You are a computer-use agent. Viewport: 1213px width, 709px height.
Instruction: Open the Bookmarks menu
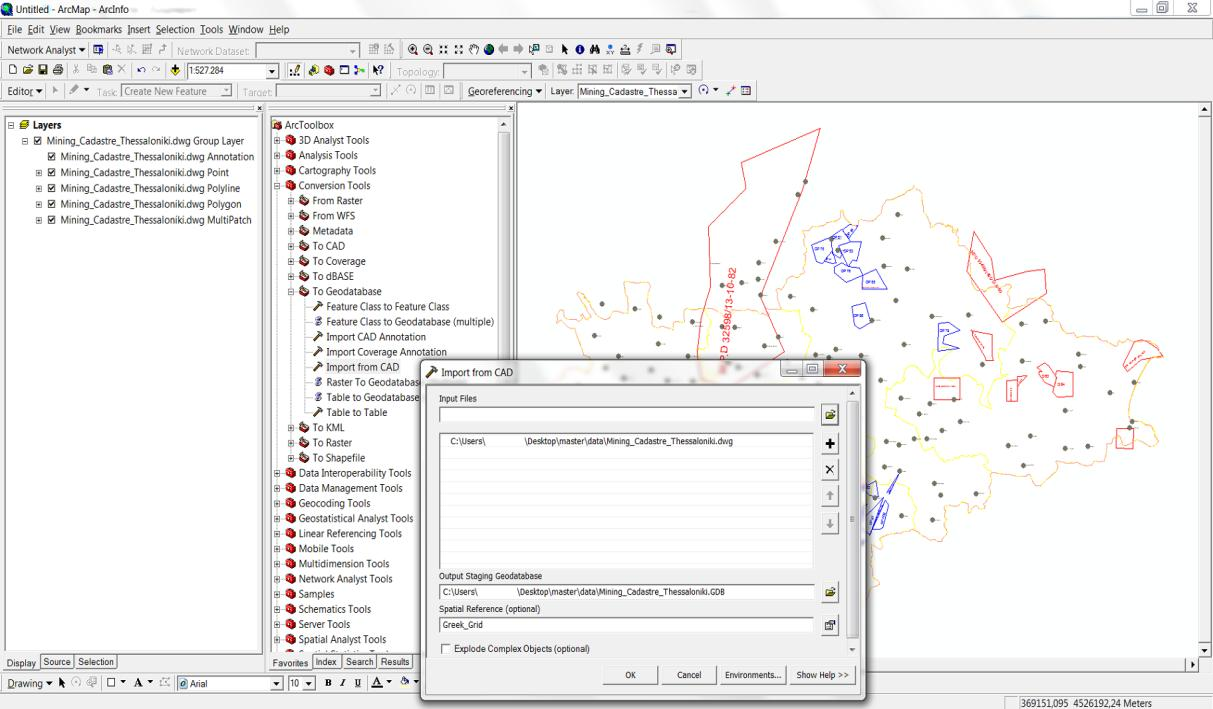(99, 30)
